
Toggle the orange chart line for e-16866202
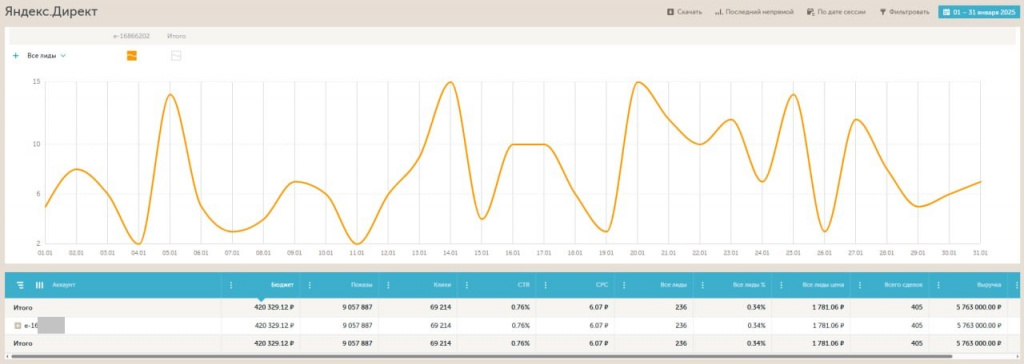(132, 56)
